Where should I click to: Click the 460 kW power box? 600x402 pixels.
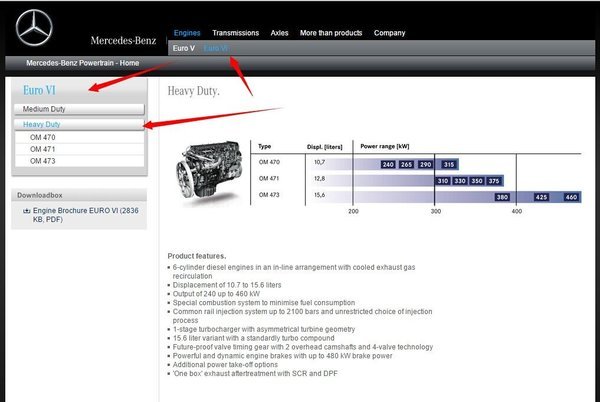(571, 197)
